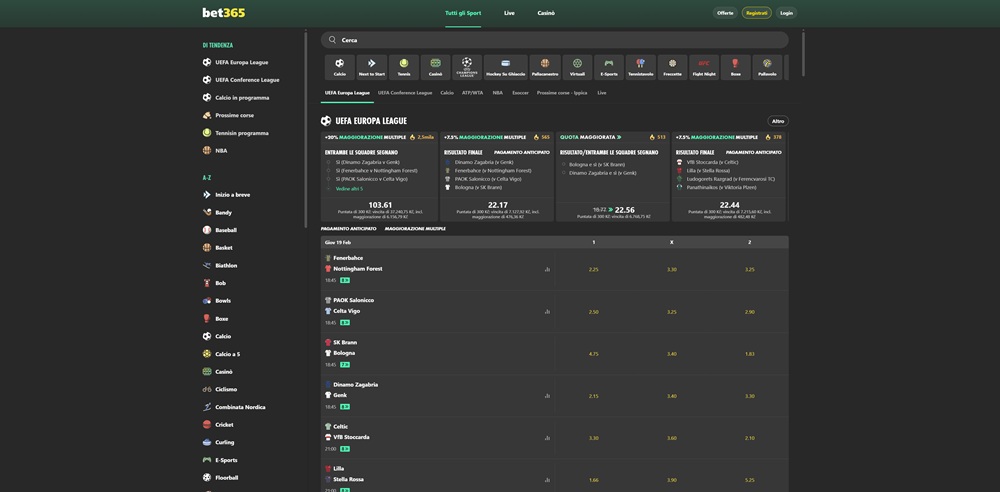Image resolution: width=1000 pixels, height=492 pixels.
Task: Select the Pallavolo tile
Action: (x=767, y=67)
